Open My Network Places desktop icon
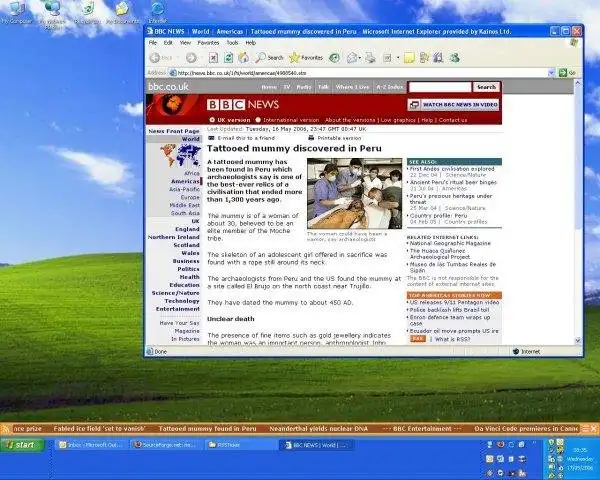Image resolution: width=600 pixels, height=480 pixels. [x=52, y=13]
